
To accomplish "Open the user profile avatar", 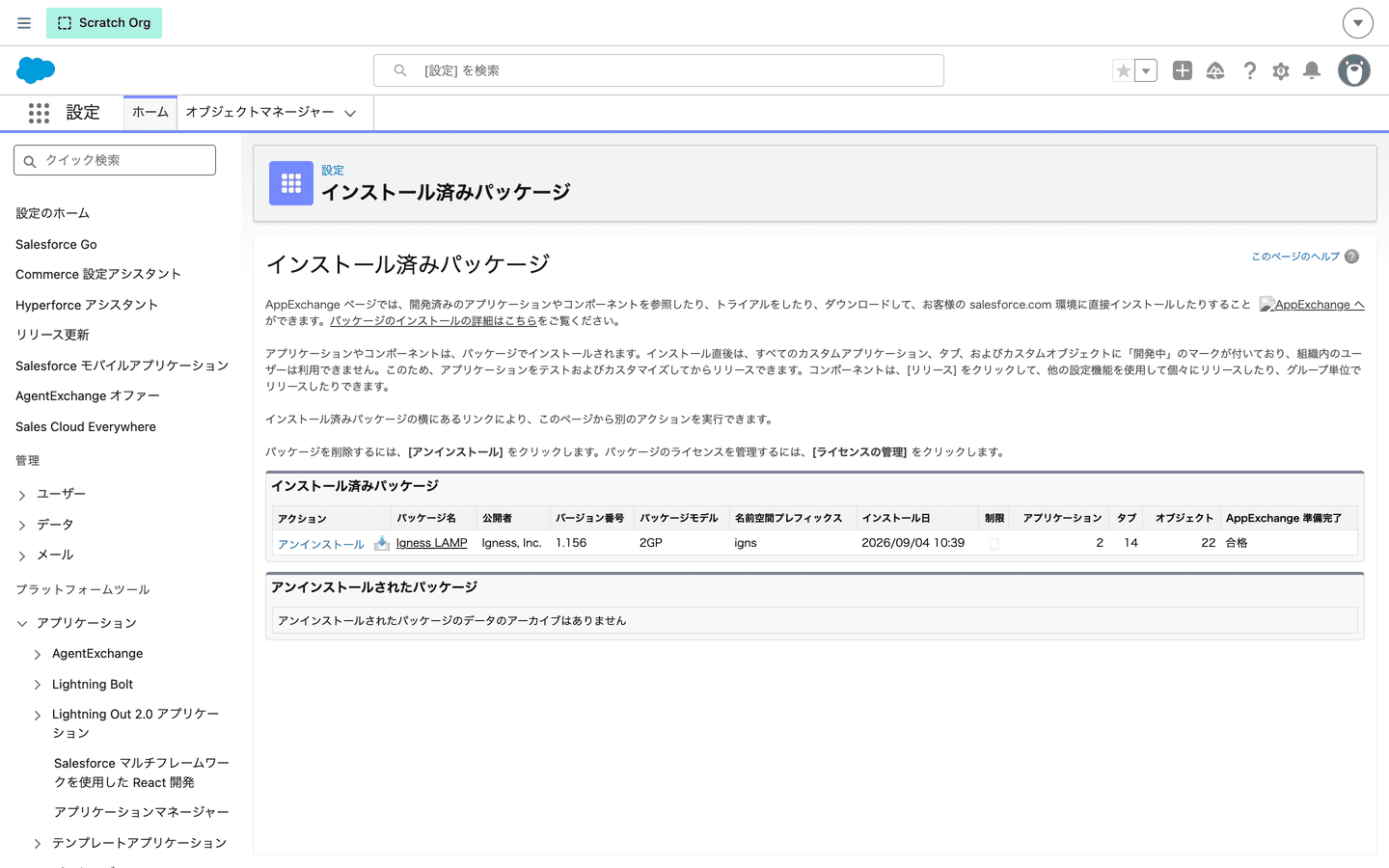I will click(1354, 70).
